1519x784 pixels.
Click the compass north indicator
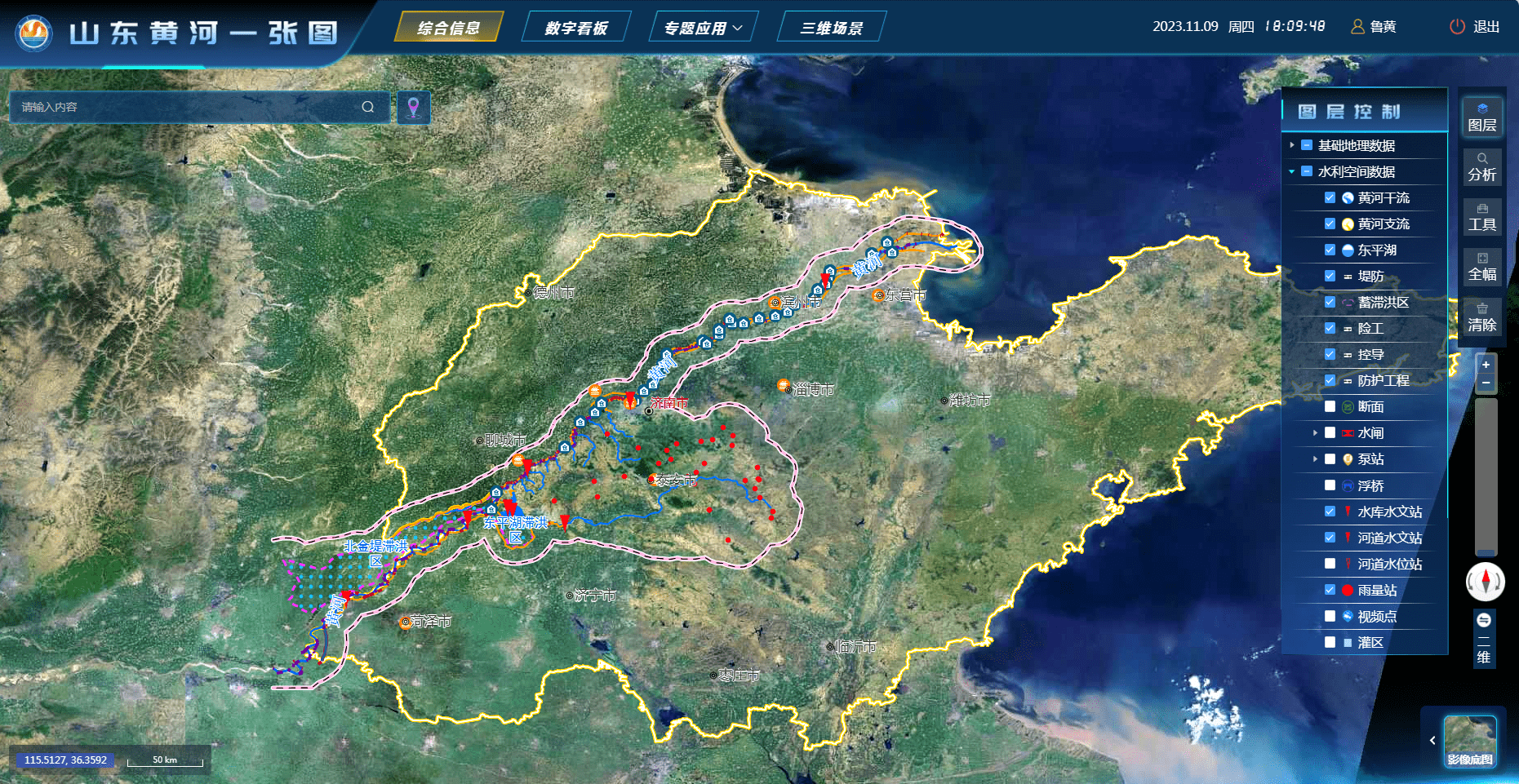[1485, 582]
